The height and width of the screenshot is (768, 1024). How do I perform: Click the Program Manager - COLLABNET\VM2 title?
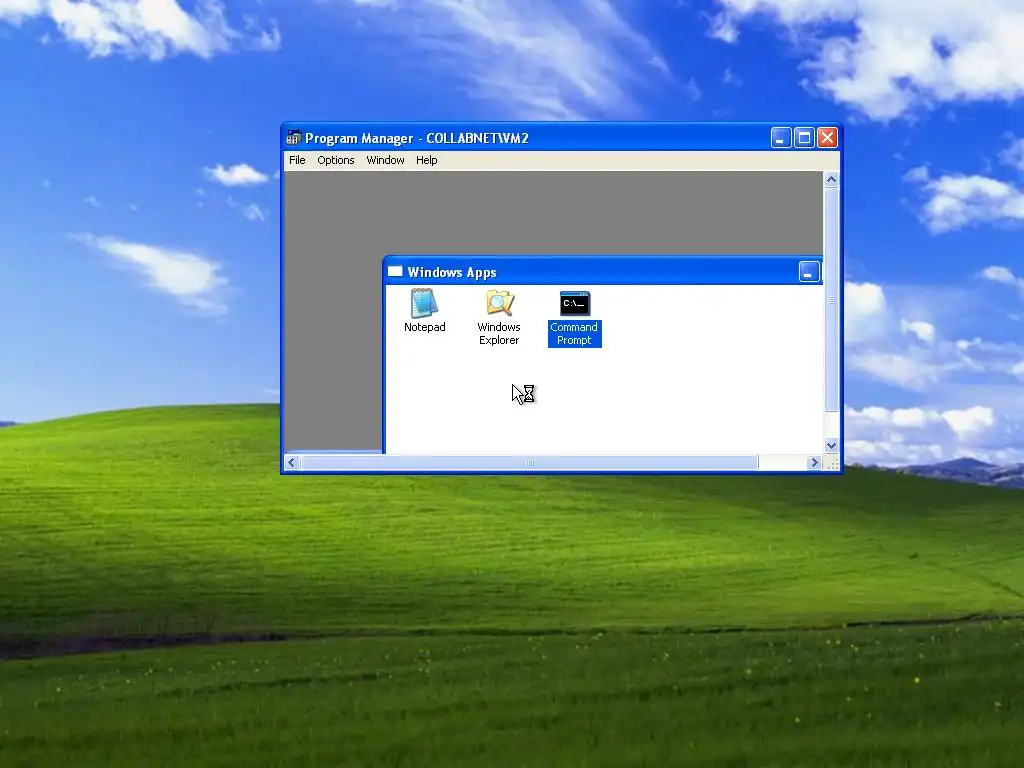(x=417, y=138)
